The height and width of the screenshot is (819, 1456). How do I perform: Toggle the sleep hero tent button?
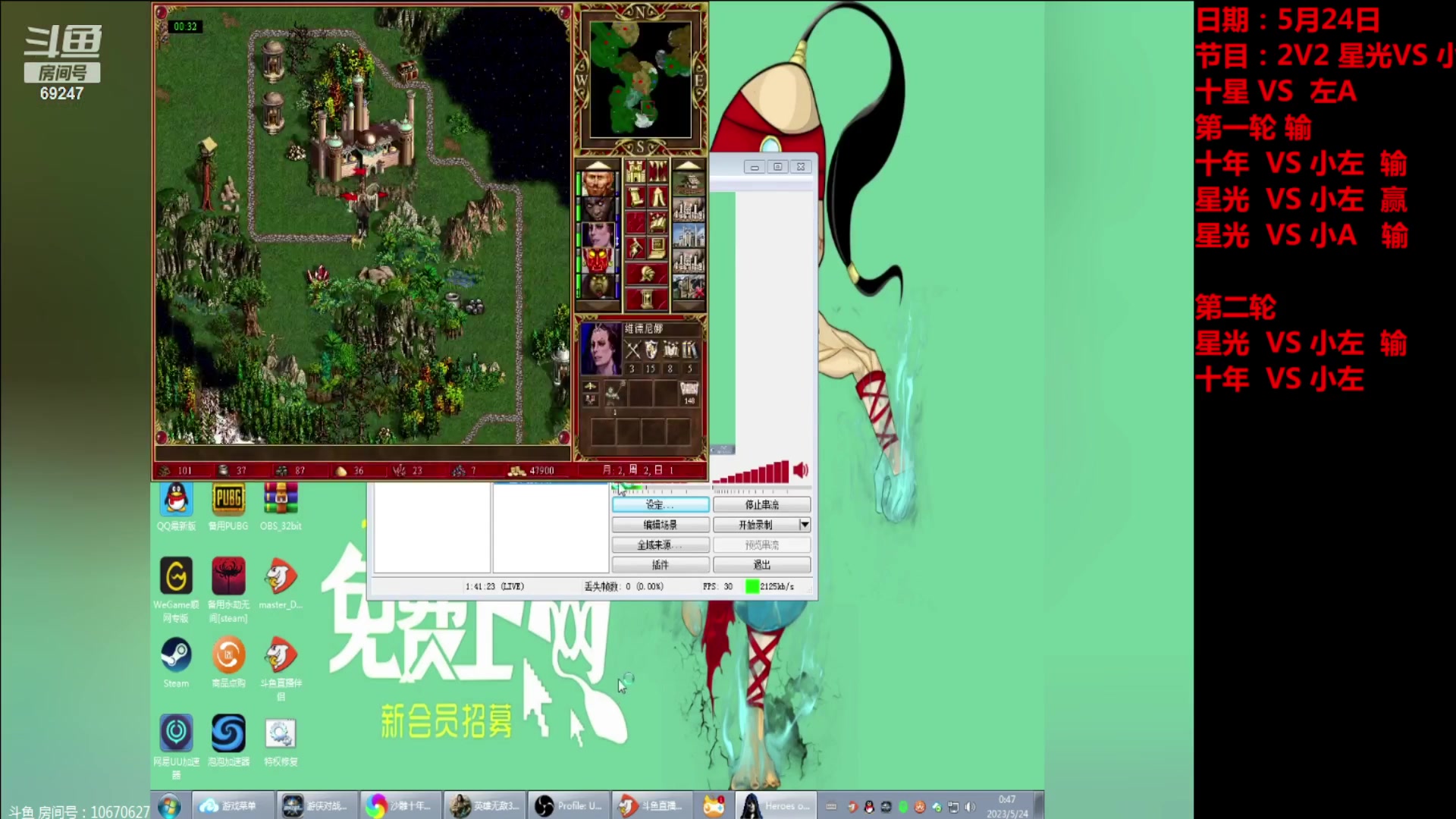point(658,196)
